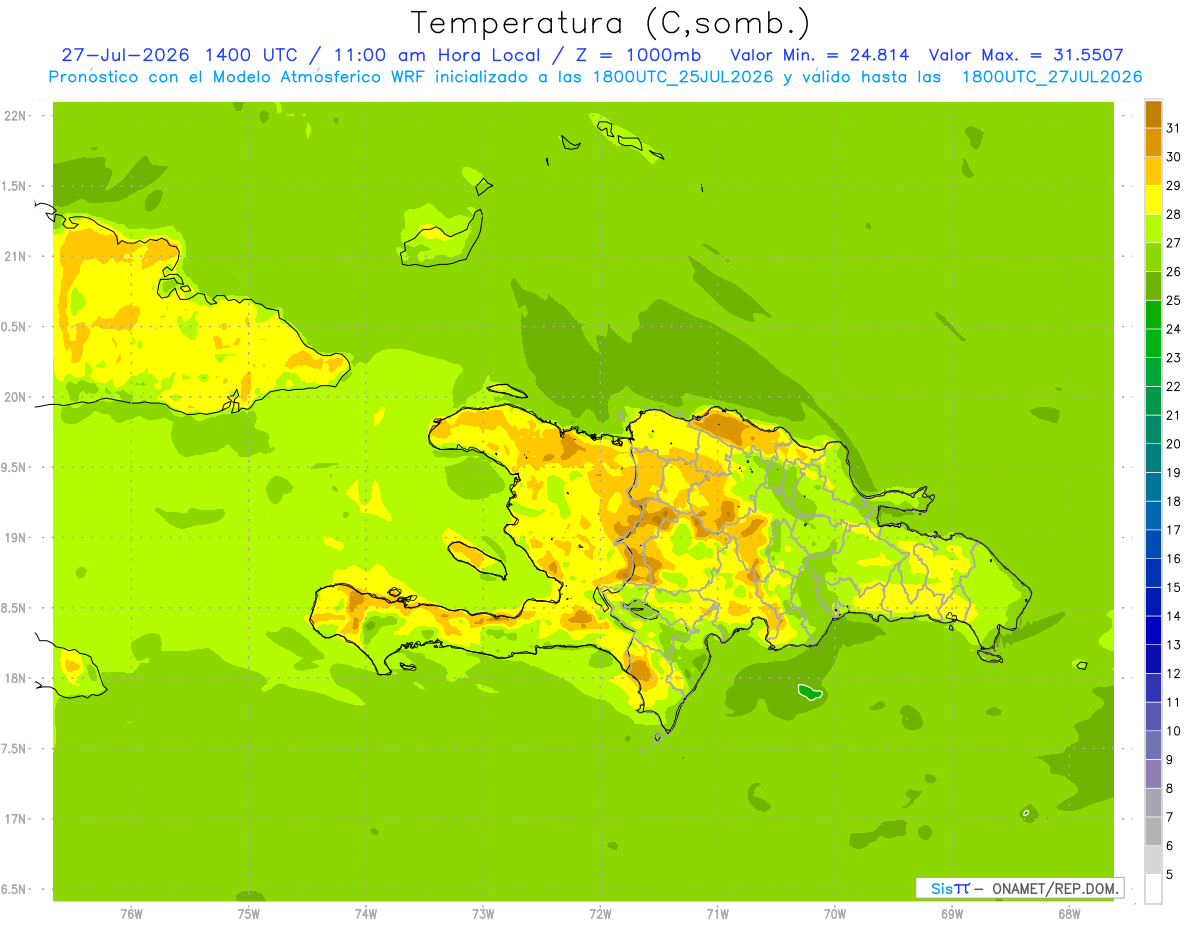Image resolution: width=1200 pixels, height=927 pixels.
Task: Click the "74W" longitude label
Action: click(x=366, y=913)
